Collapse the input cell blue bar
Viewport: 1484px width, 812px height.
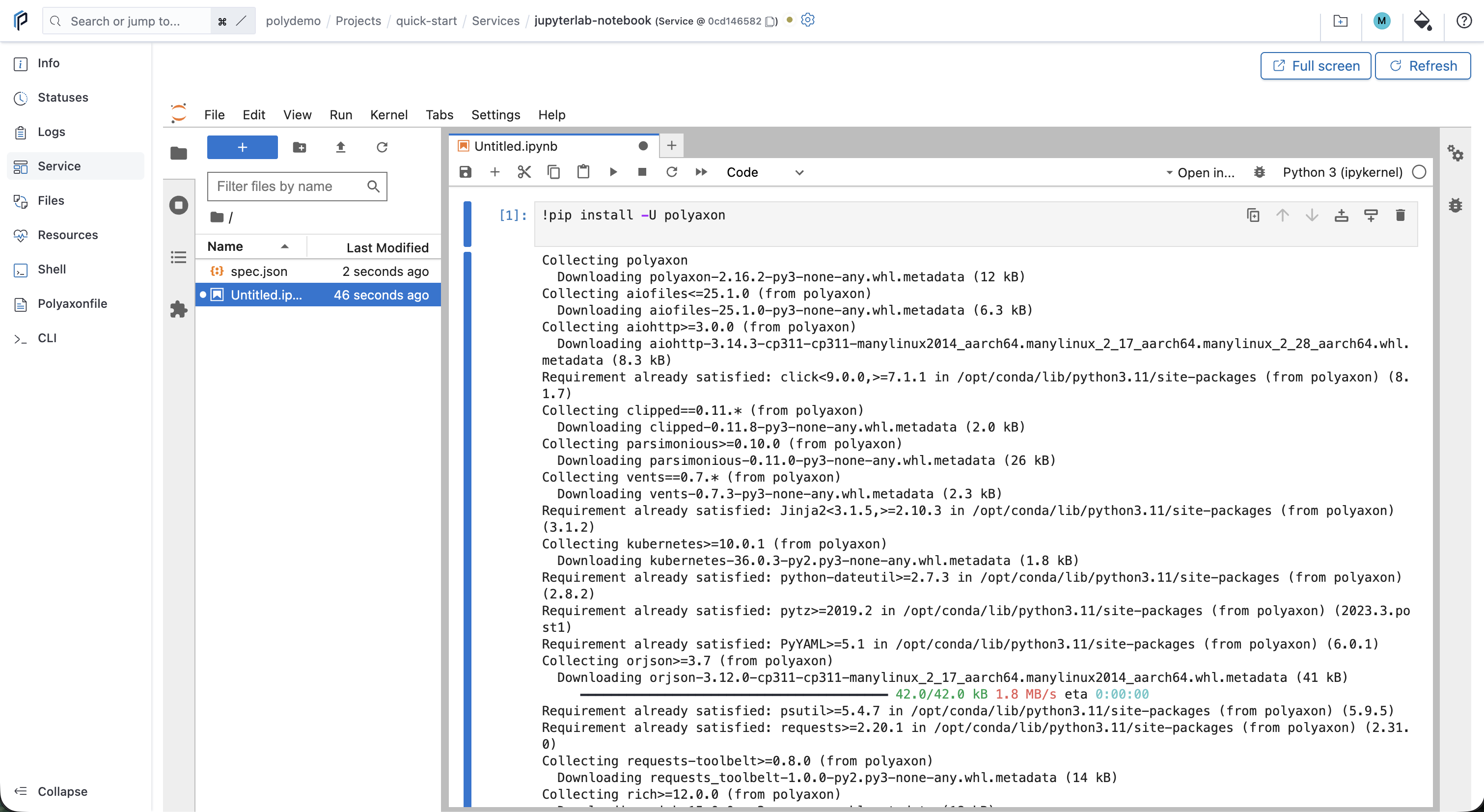tap(467, 224)
